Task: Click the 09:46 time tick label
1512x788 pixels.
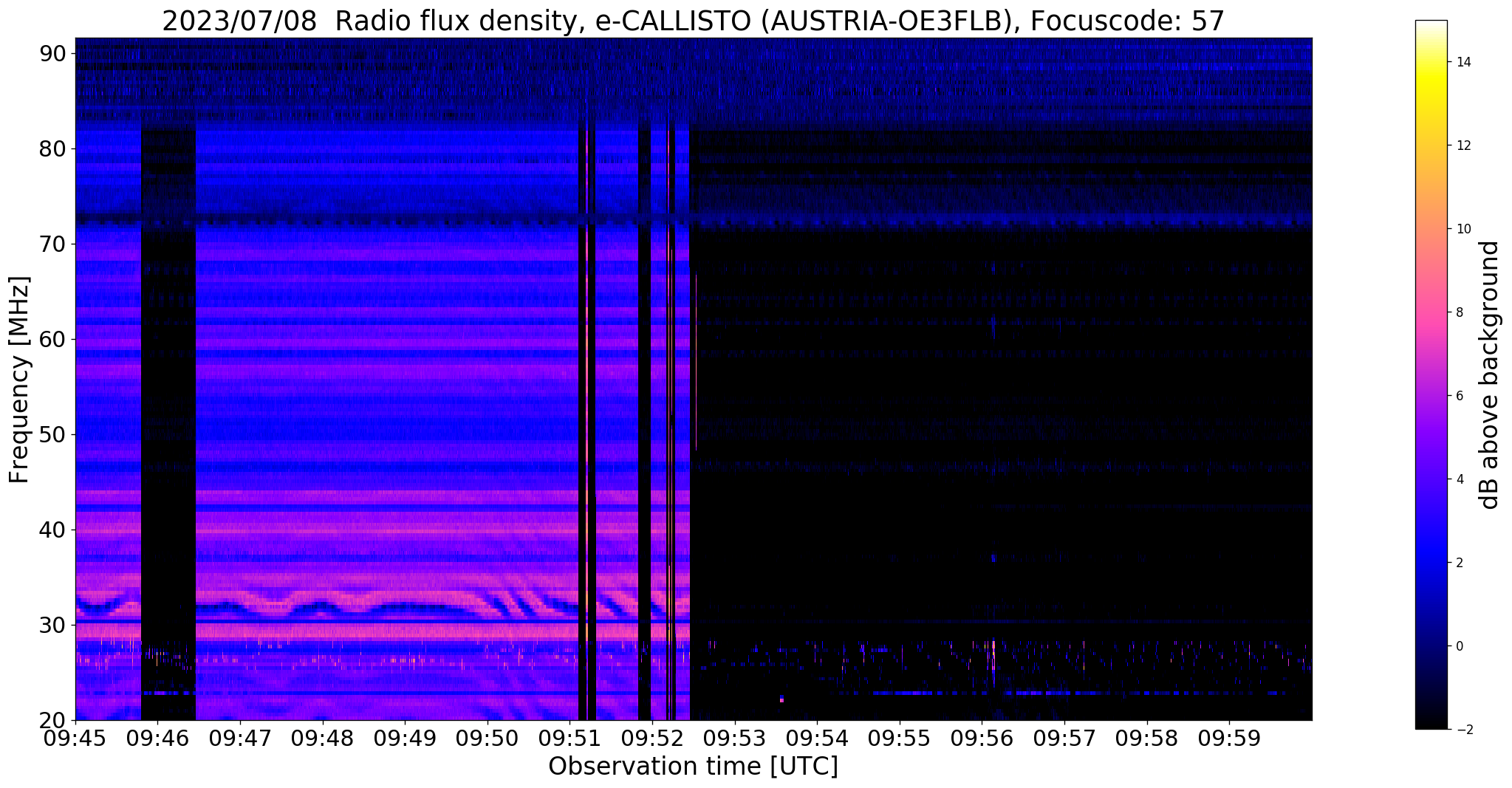Action: click(x=158, y=738)
